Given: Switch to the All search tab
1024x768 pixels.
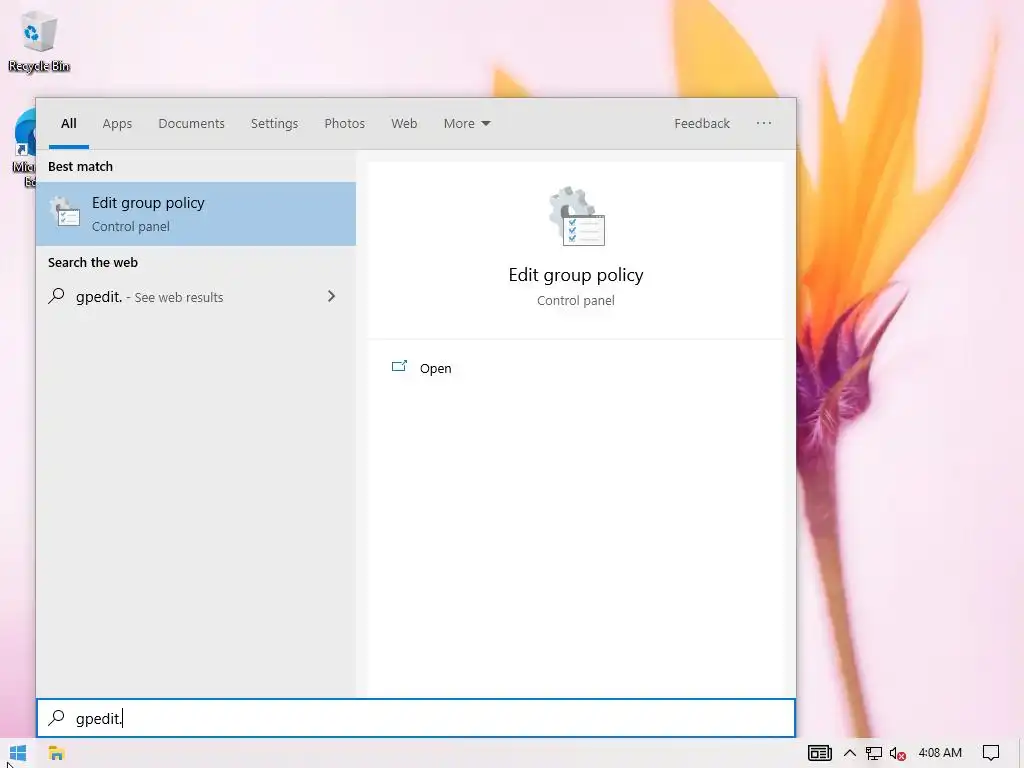Looking at the screenshot, I should coord(69,123).
